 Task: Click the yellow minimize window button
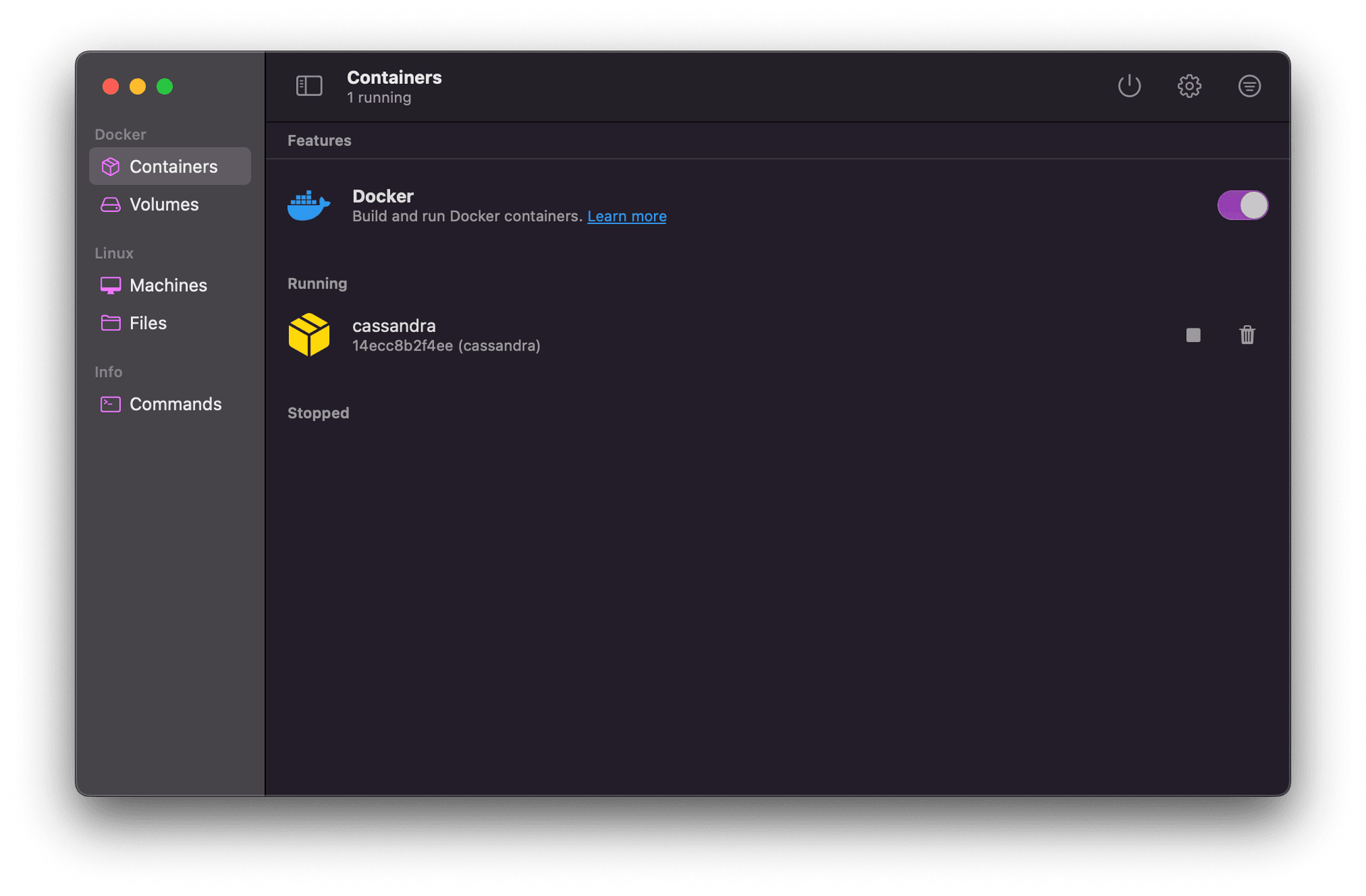click(x=137, y=87)
